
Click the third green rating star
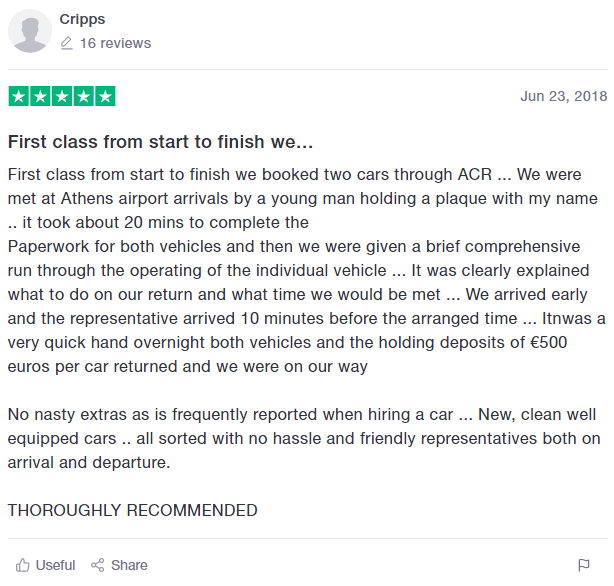(x=62, y=96)
